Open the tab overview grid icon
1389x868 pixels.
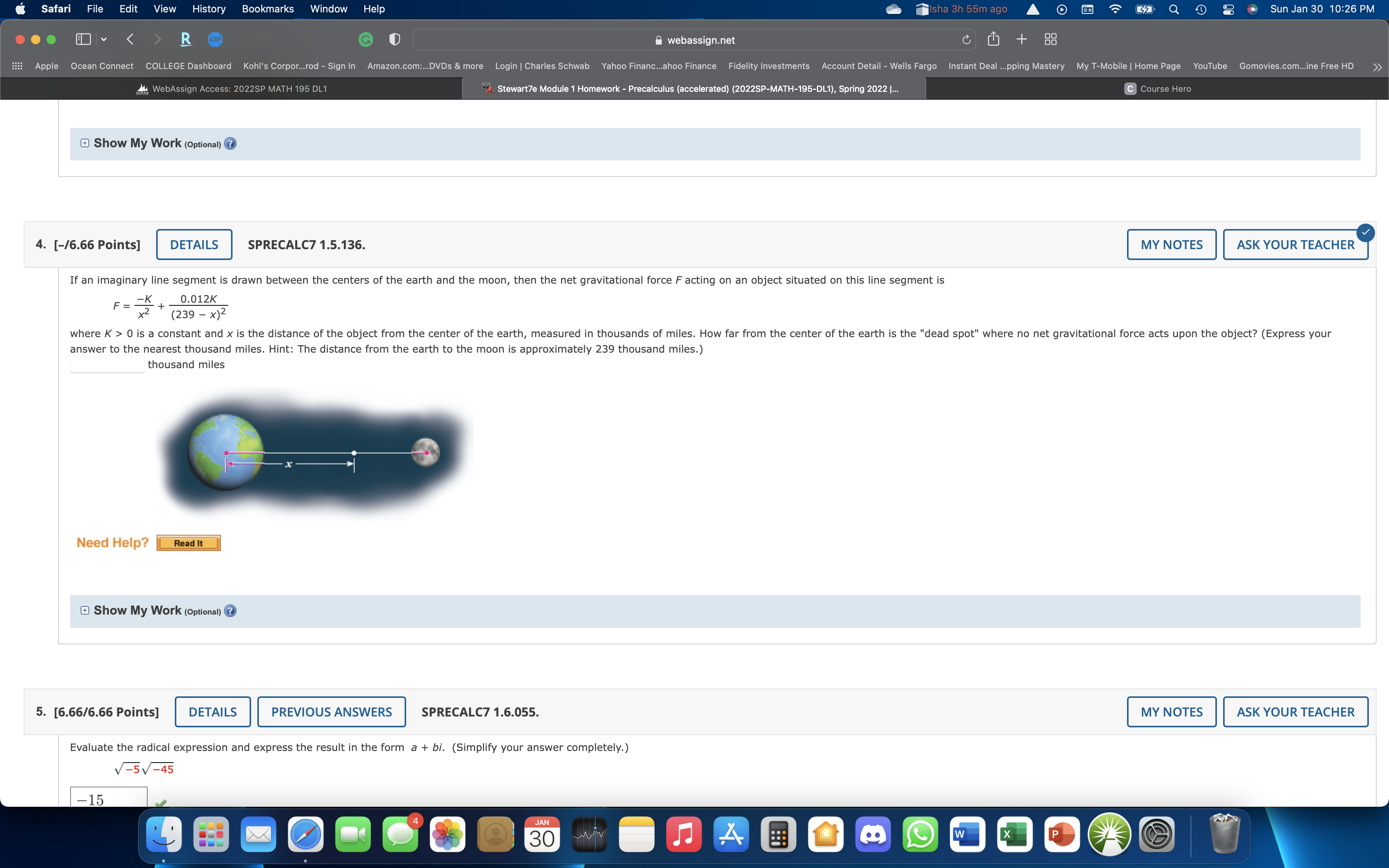1050,40
